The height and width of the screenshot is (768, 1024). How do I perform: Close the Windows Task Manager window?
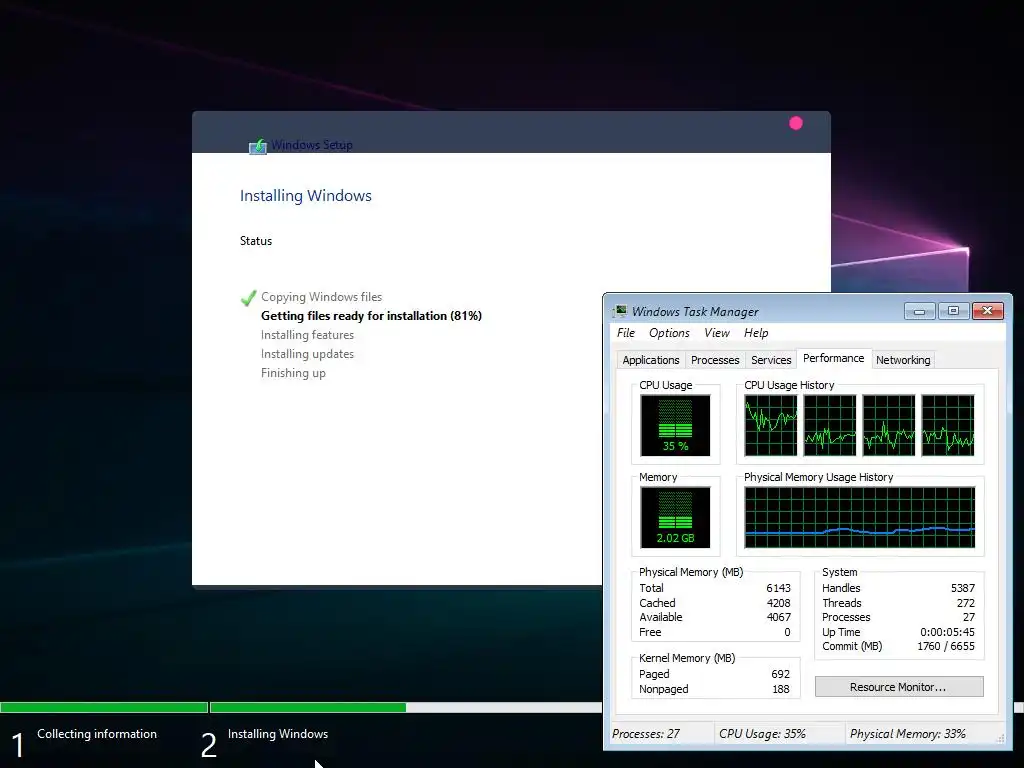pos(987,311)
